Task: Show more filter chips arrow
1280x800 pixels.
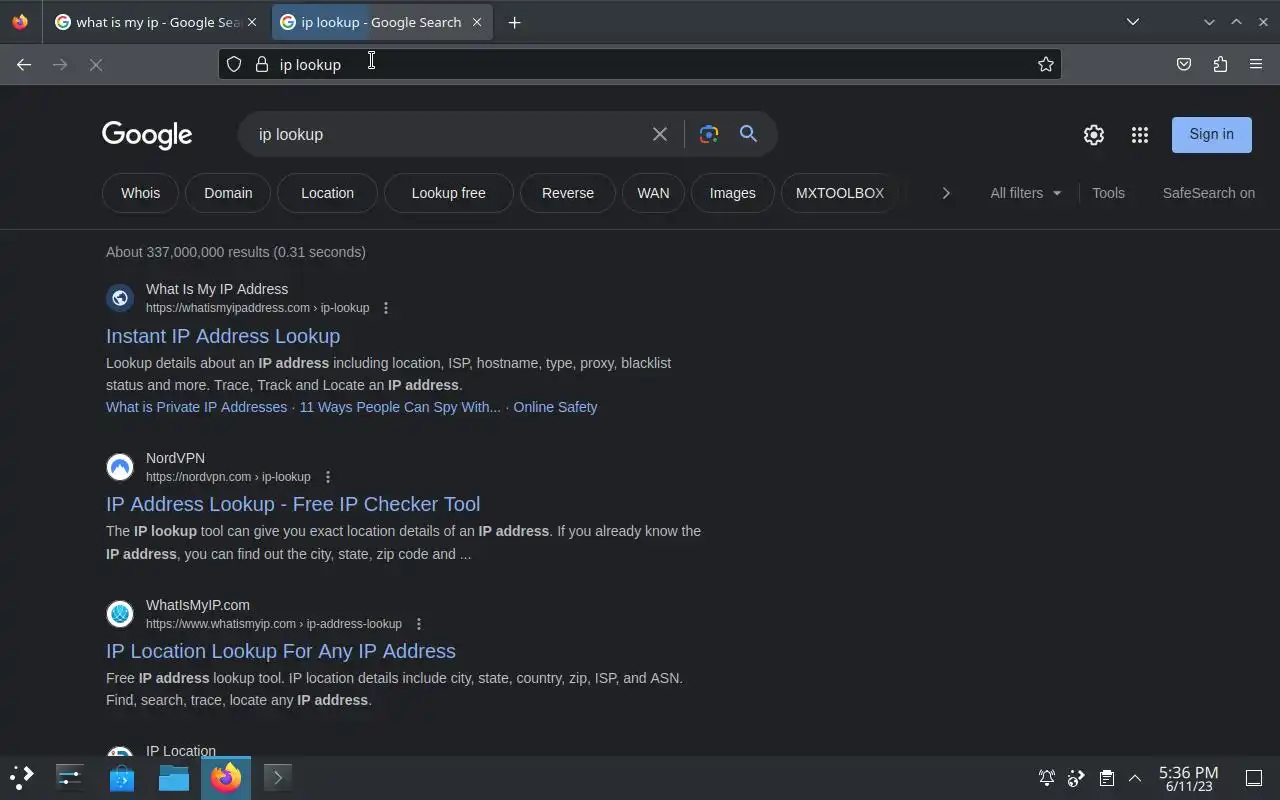Action: point(946,193)
